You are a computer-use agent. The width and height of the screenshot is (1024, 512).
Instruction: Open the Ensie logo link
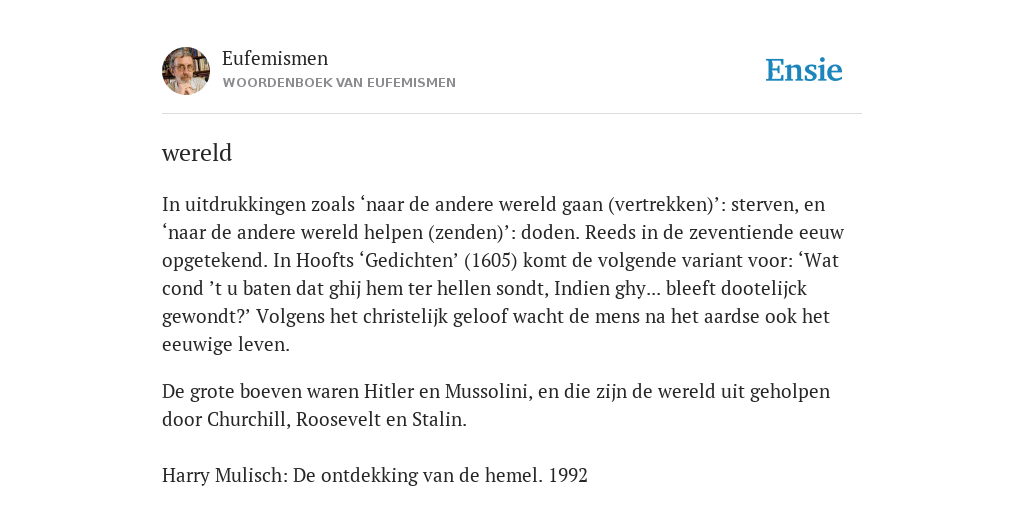(804, 70)
